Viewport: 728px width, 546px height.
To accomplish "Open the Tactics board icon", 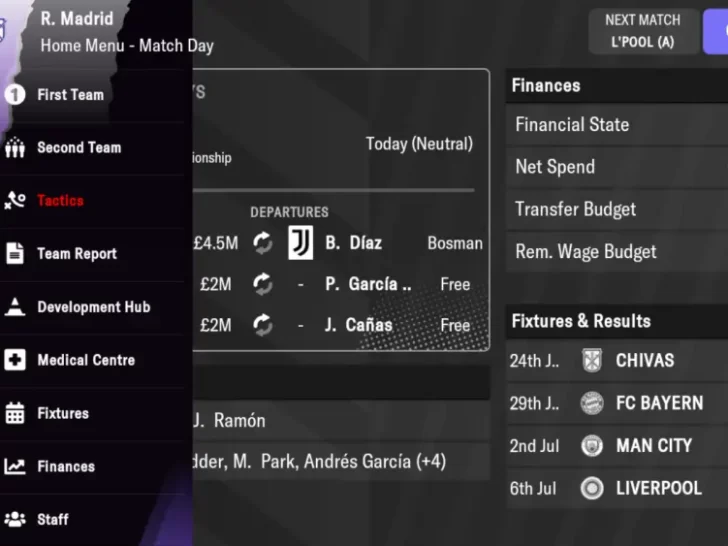I will click(x=15, y=201).
